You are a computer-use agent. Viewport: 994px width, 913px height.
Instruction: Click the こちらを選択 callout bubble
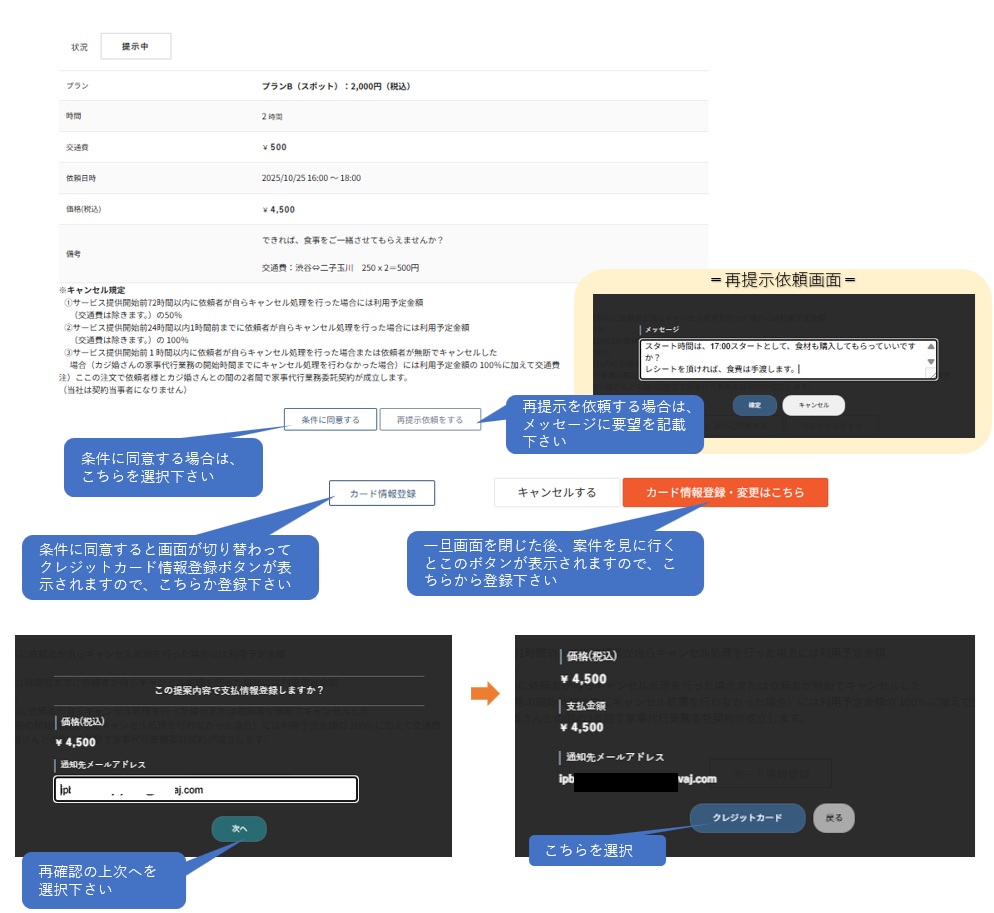(595, 850)
